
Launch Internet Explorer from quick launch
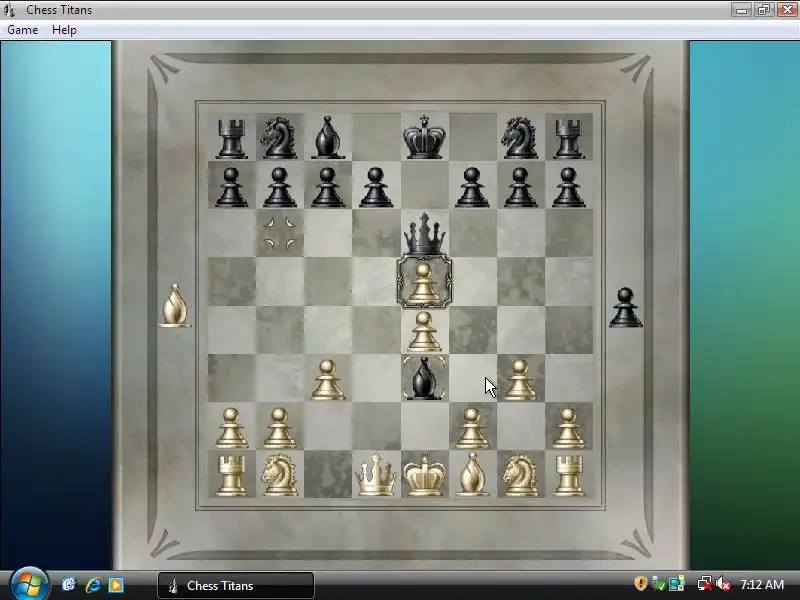click(x=92, y=585)
